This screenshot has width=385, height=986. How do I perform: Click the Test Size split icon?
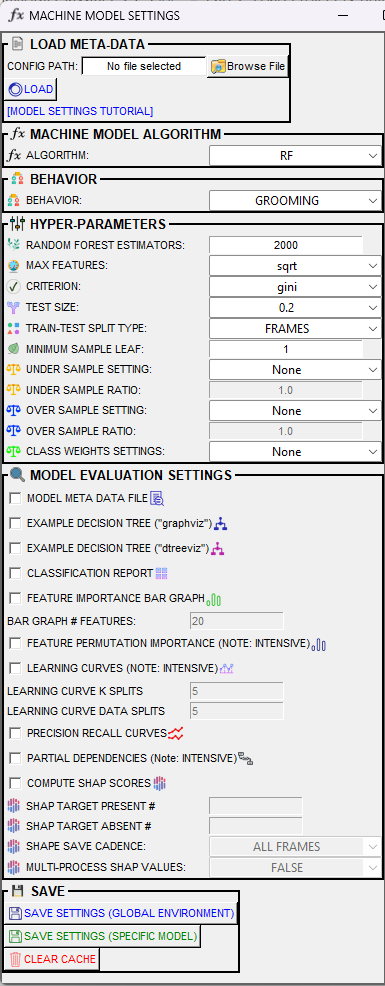[14, 307]
